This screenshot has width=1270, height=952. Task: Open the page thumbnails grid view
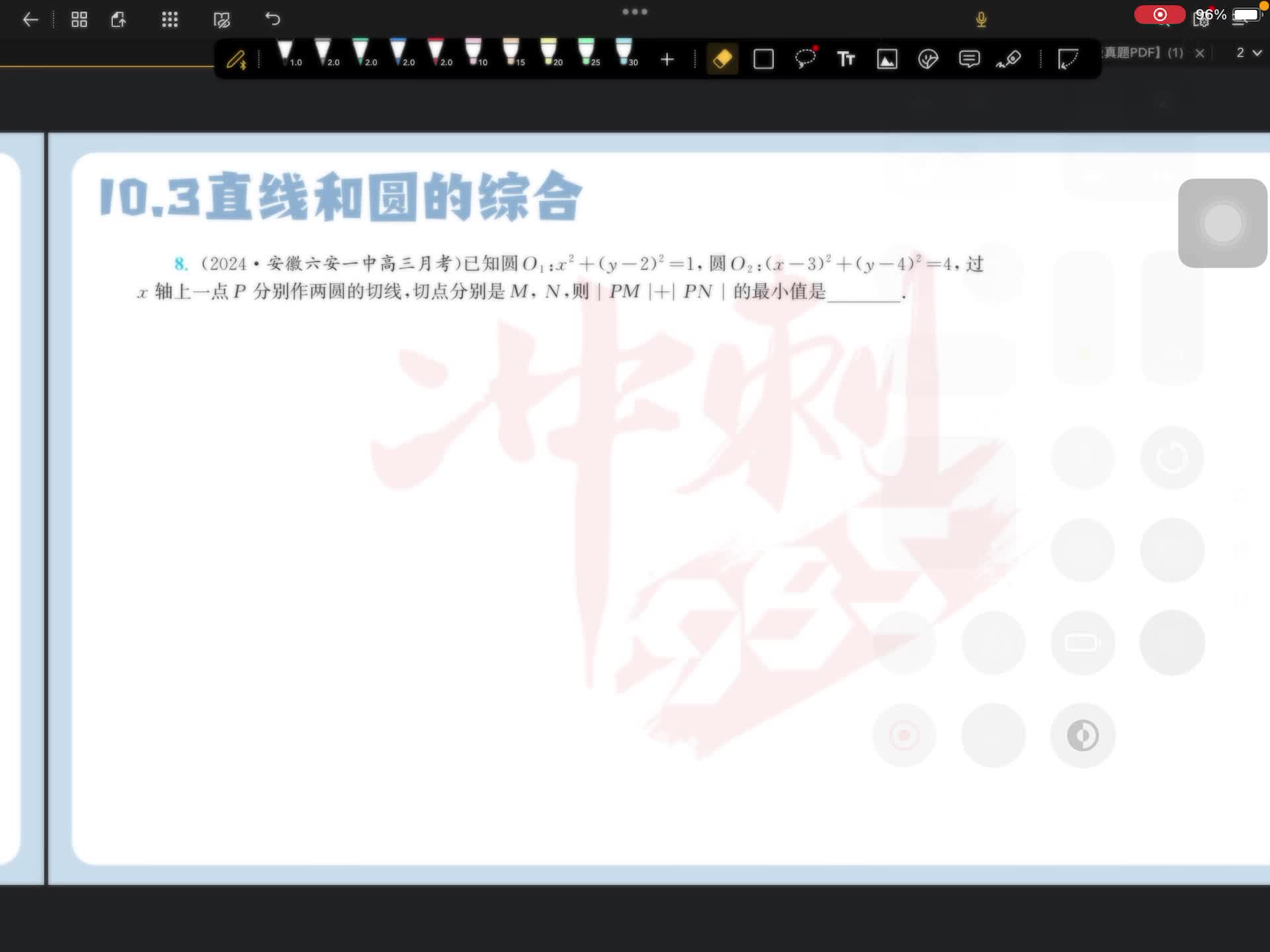tap(79, 19)
